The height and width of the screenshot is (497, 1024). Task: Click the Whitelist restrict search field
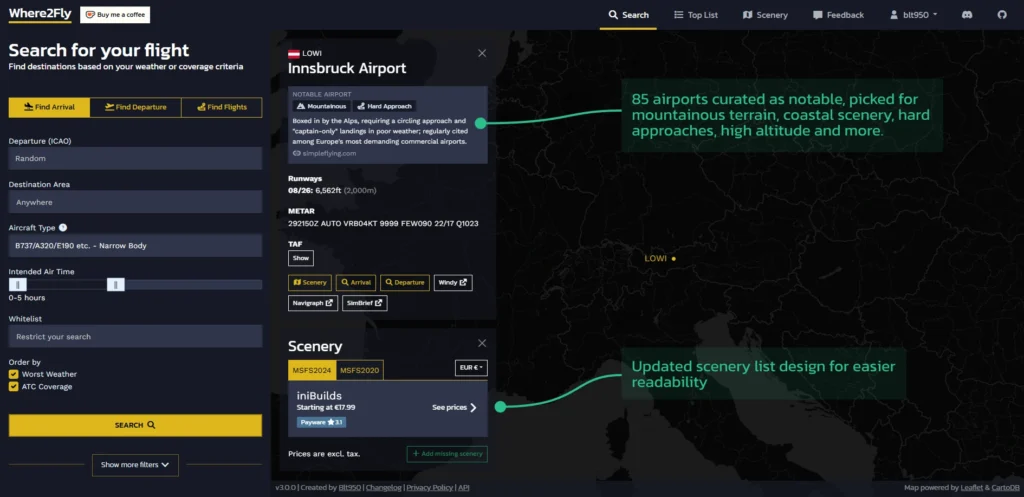click(135, 336)
